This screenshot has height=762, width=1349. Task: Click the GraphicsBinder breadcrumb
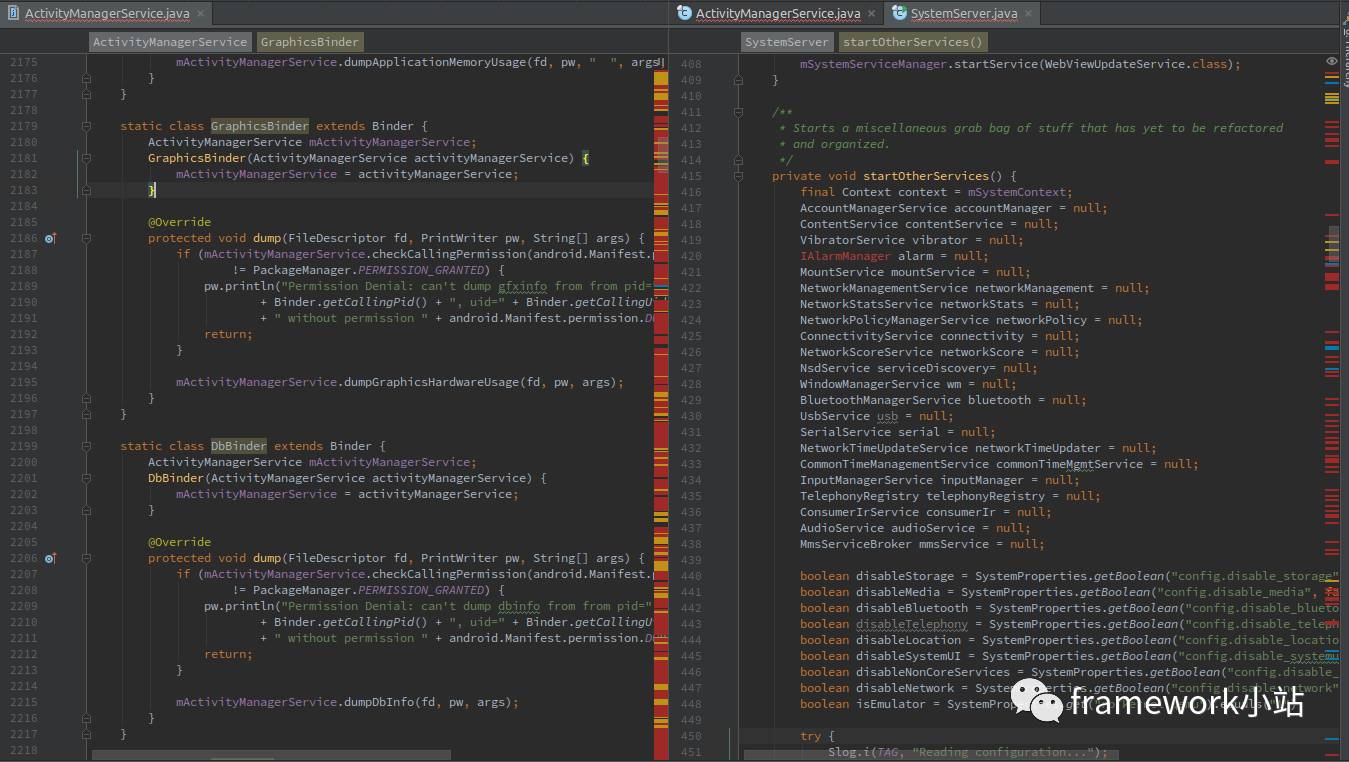click(309, 42)
